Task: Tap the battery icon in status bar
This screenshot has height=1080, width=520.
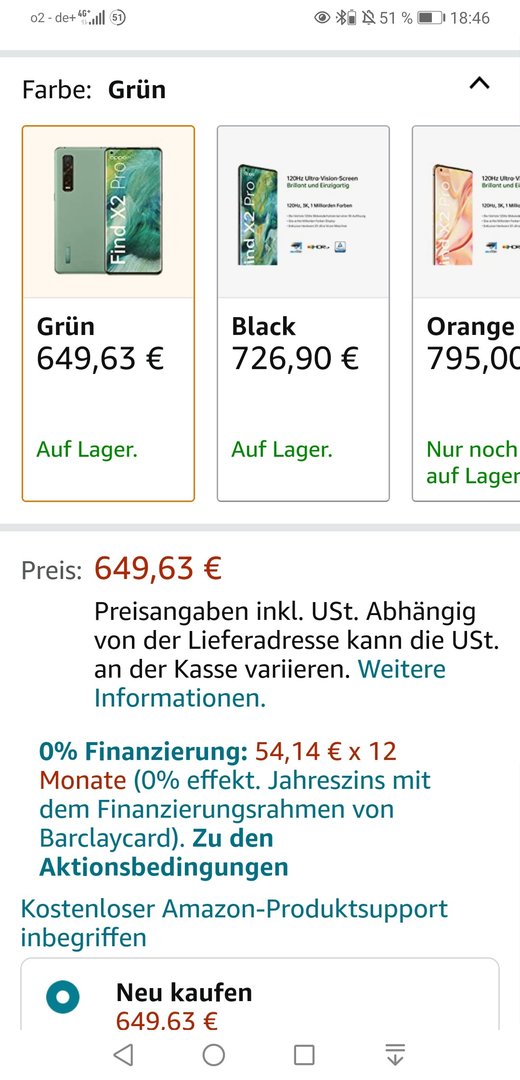Action: [x=432, y=18]
